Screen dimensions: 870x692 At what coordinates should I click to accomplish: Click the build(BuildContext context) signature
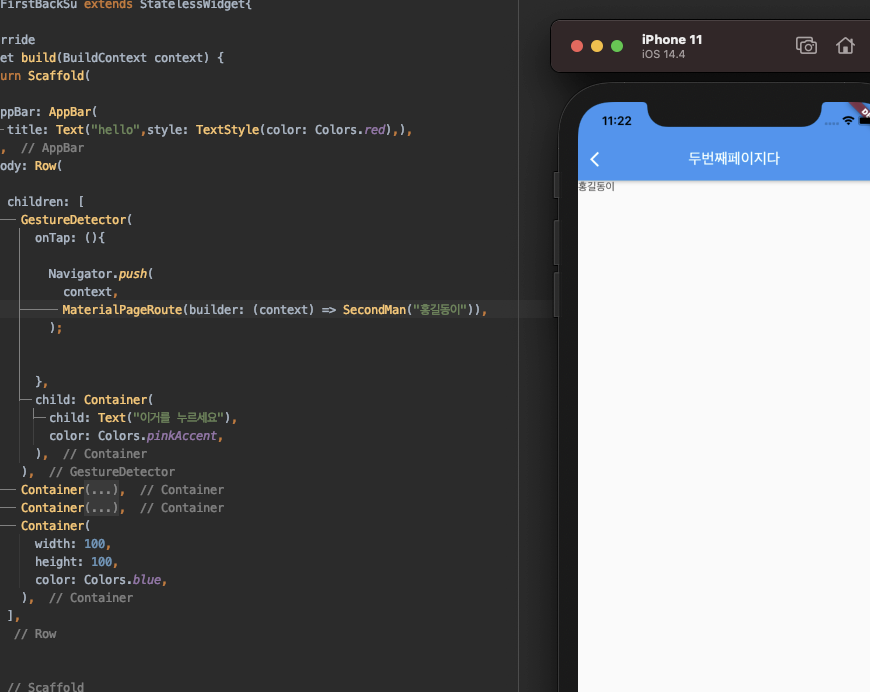[x=115, y=58]
